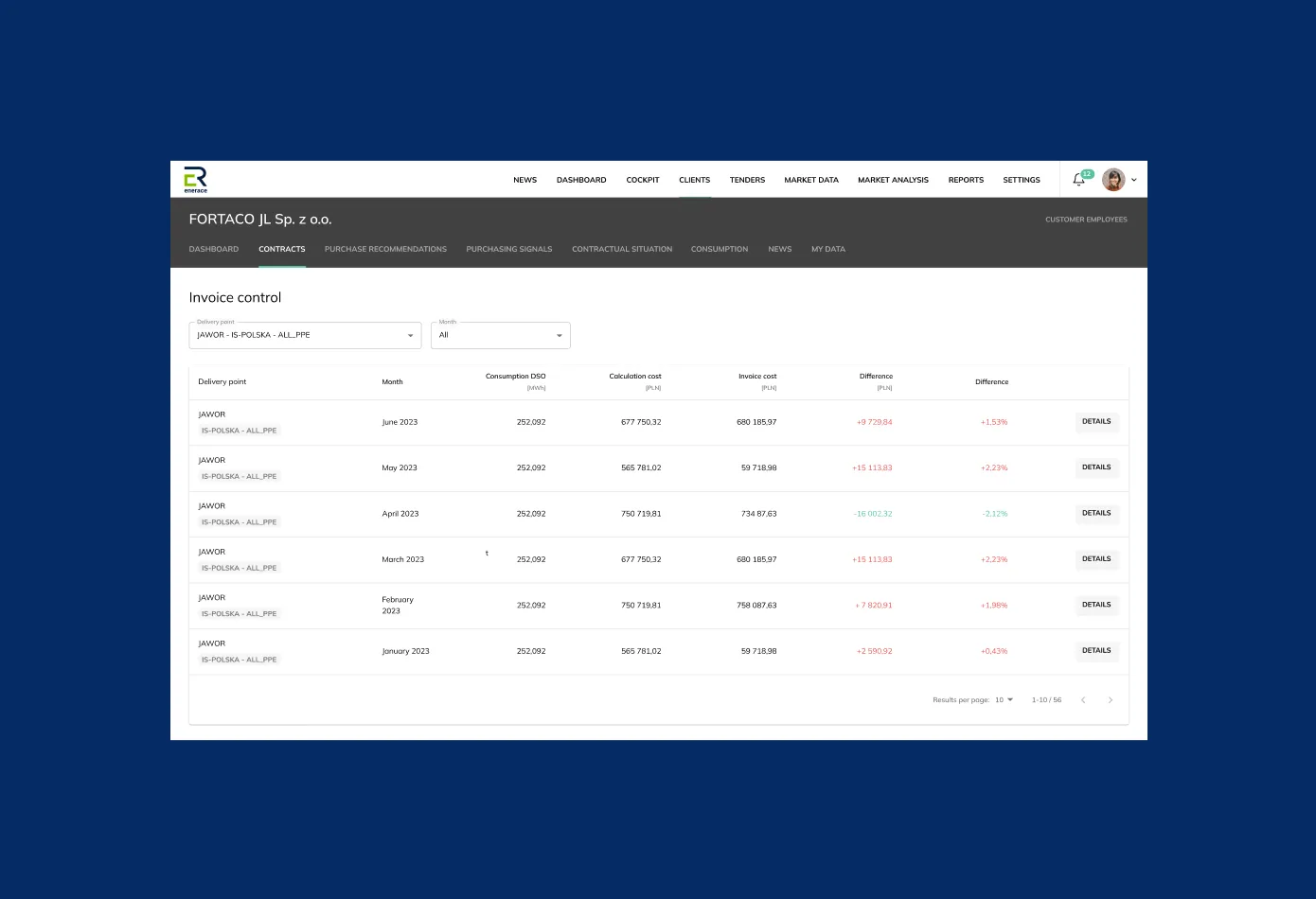Click the -16 002,32 difference value
1316x899 pixels.
(x=873, y=514)
